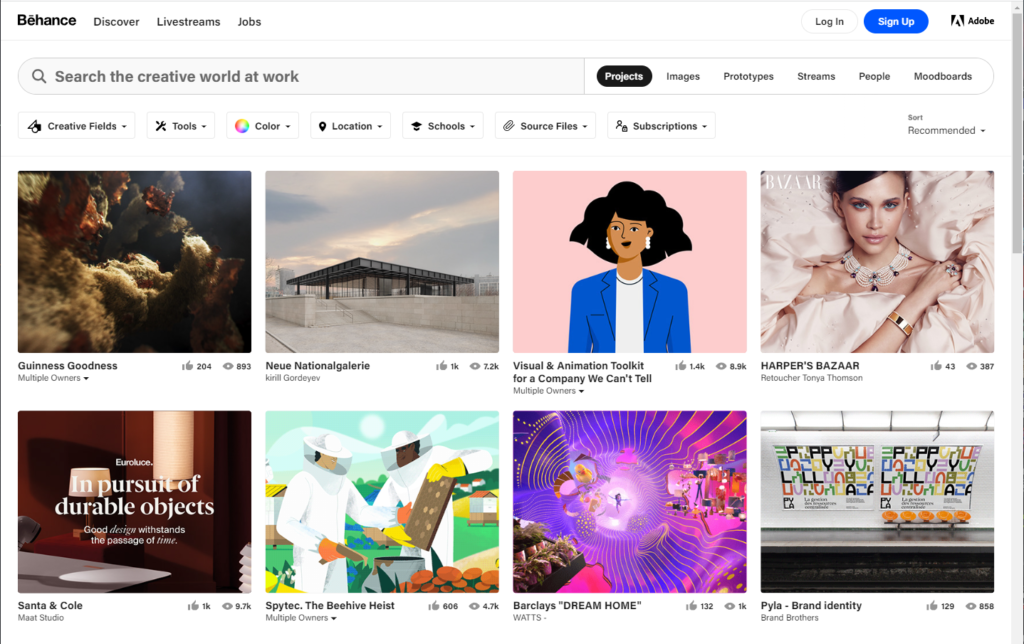Image resolution: width=1024 pixels, height=644 pixels.
Task: Open the Schools filter dropdown
Action: (x=443, y=126)
